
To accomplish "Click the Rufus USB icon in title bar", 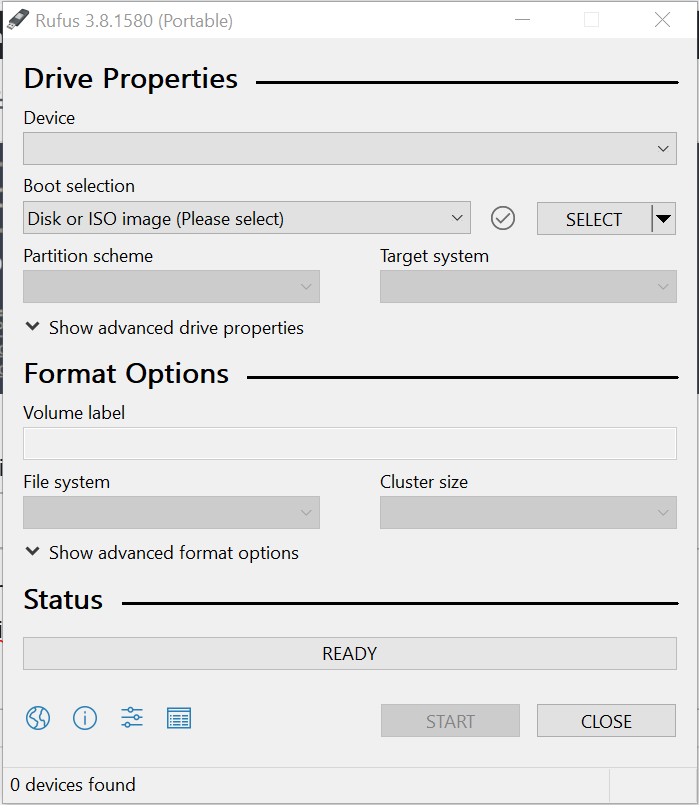I will (18, 20).
